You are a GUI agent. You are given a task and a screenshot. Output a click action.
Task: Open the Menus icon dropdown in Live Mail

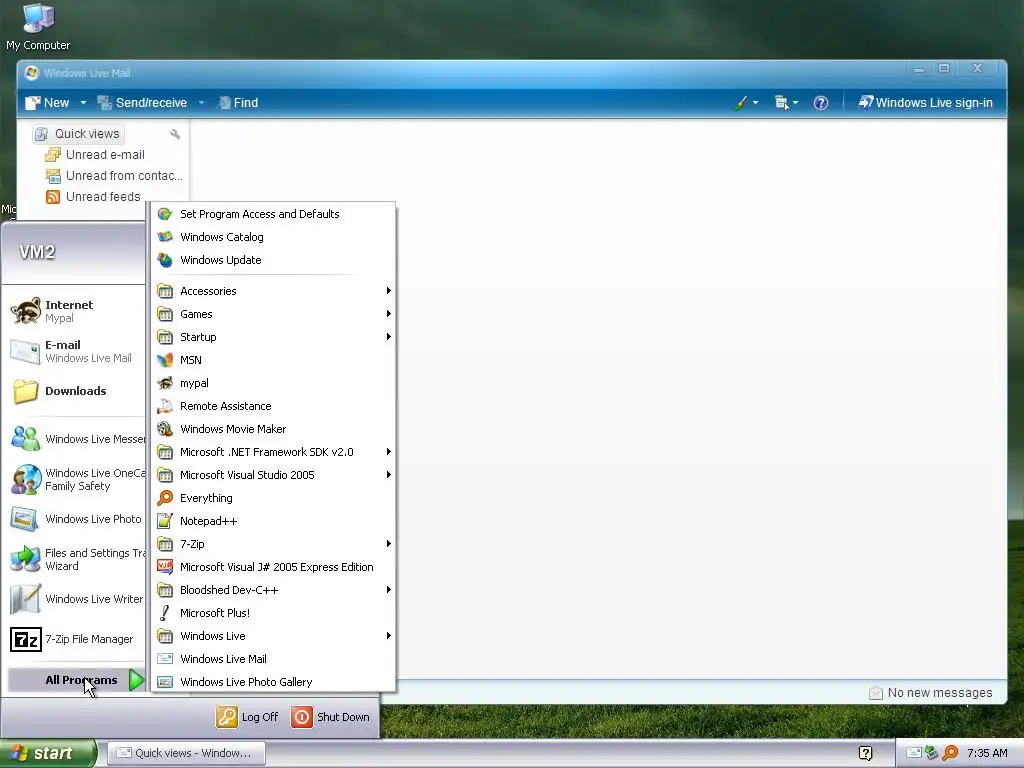tap(786, 103)
